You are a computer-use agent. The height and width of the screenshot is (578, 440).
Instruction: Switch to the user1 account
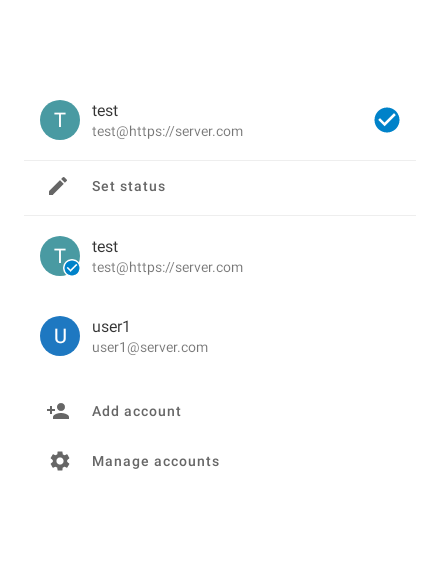coord(220,336)
